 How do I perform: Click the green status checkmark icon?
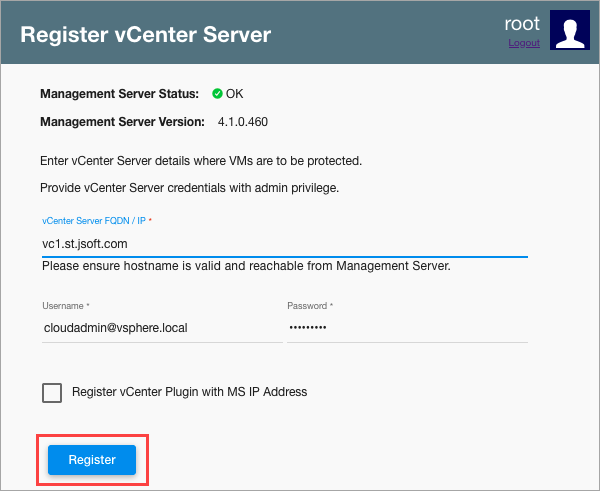point(217,94)
